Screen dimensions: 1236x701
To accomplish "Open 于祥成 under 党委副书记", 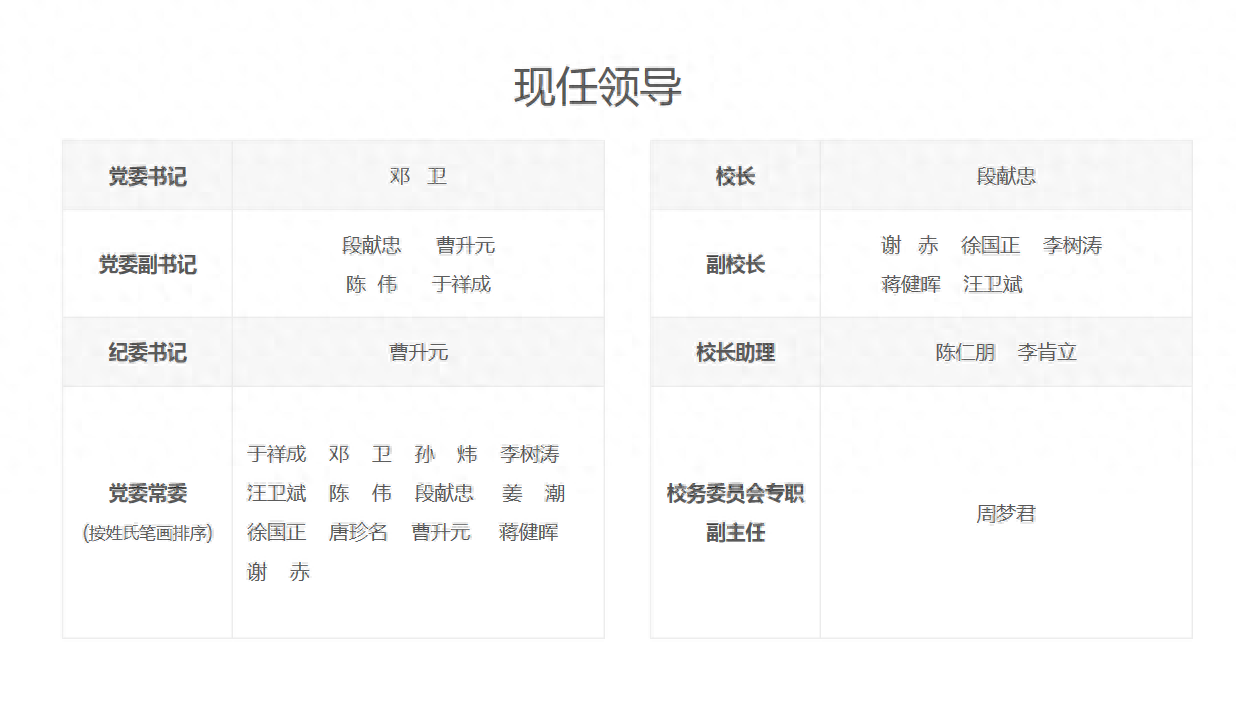I will pos(461,284).
